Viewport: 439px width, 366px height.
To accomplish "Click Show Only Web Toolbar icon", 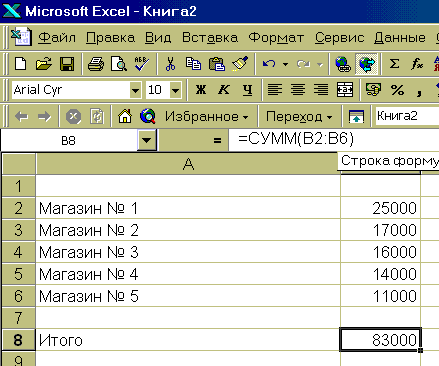I will pos(356,117).
